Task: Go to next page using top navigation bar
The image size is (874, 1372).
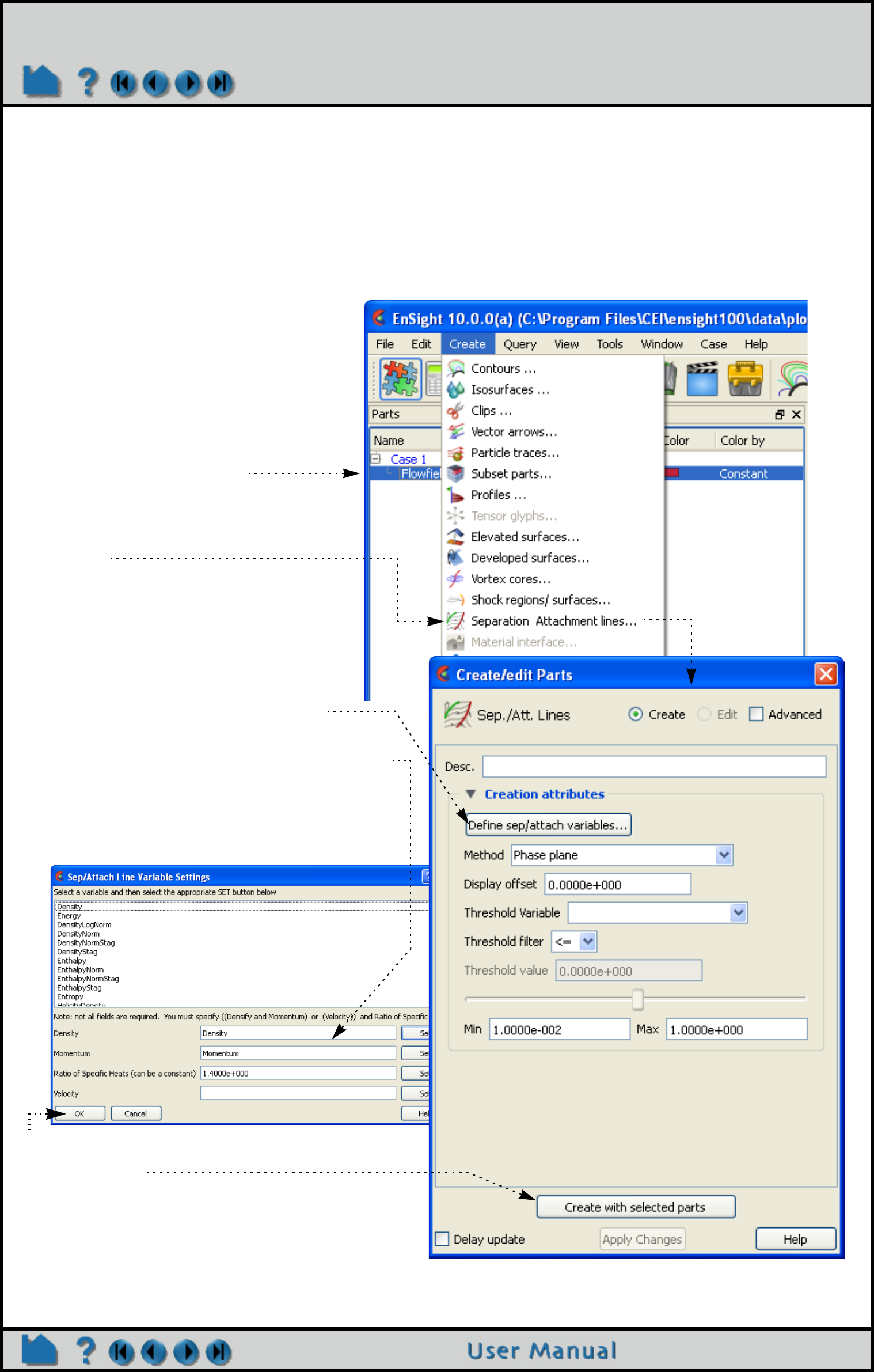Action: (188, 84)
